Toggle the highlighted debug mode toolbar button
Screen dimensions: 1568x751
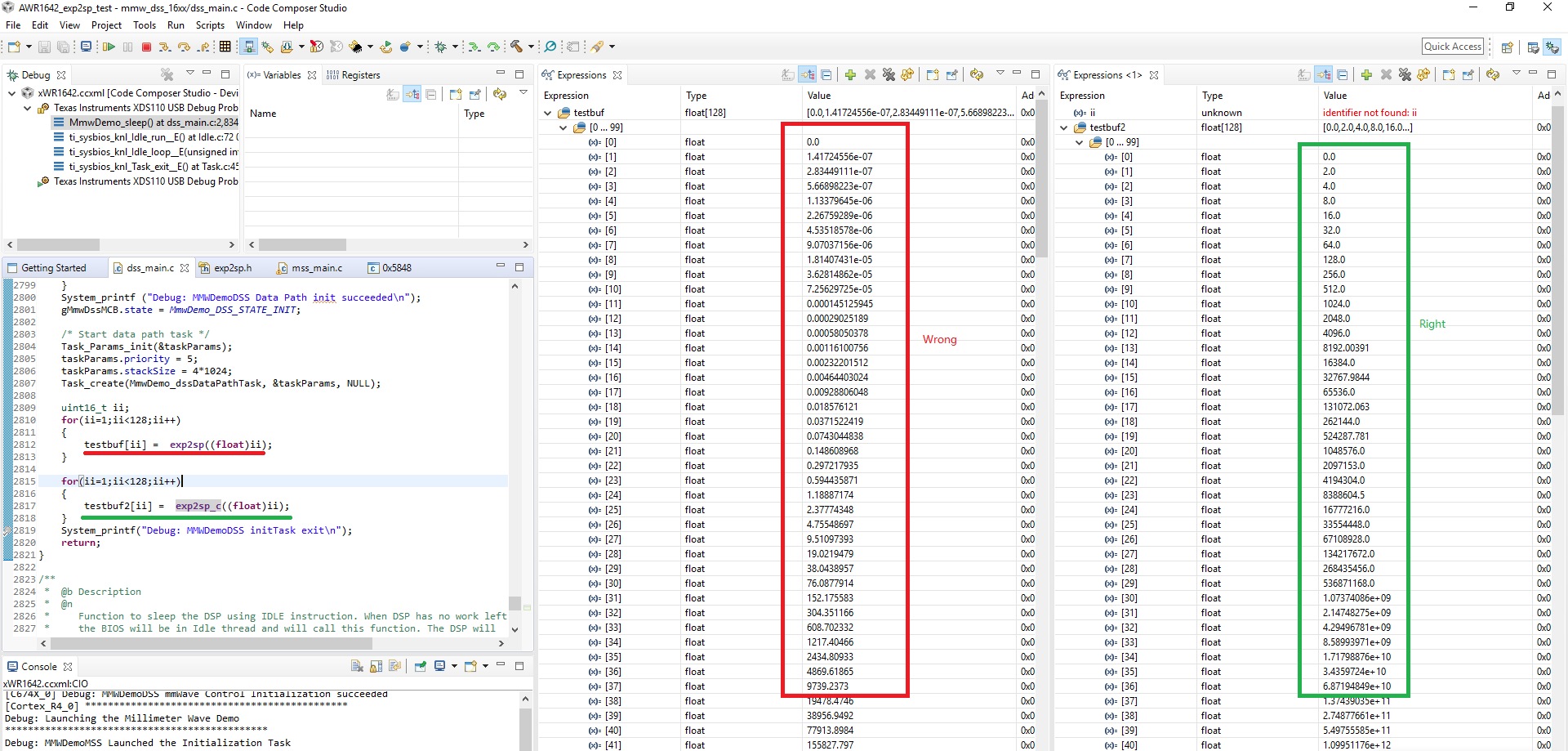coord(249,47)
